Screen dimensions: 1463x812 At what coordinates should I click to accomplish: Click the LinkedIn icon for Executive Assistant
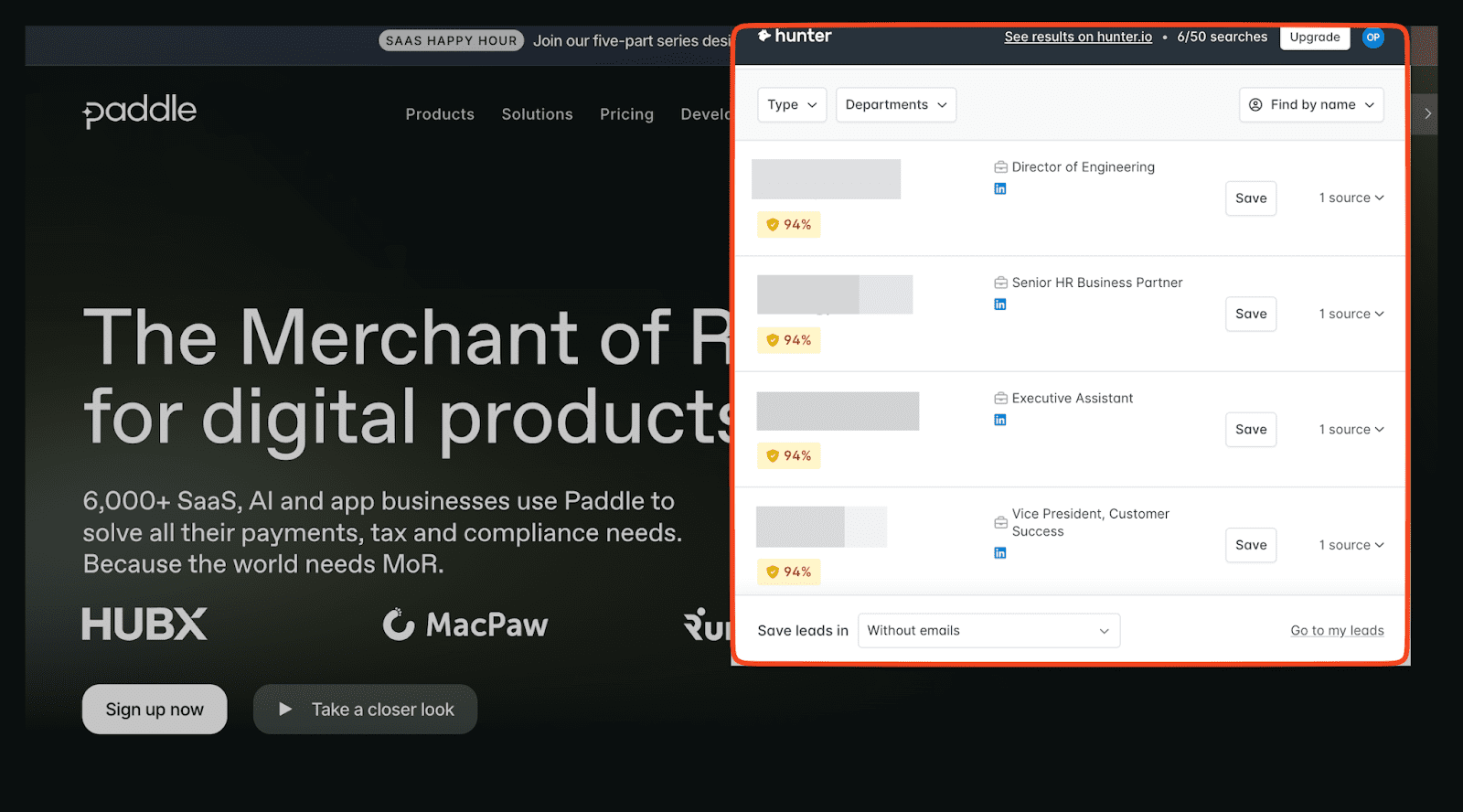click(999, 421)
